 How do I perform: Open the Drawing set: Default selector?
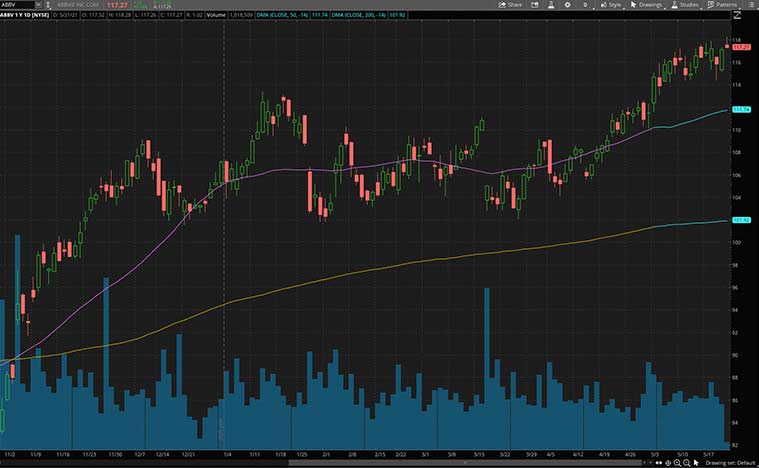(x=730, y=463)
